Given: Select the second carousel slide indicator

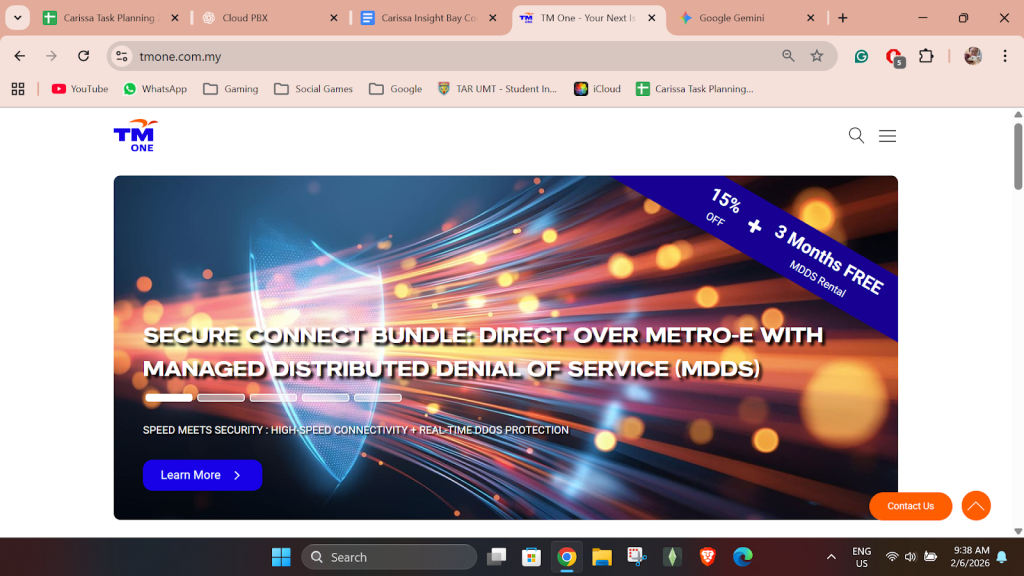Looking at the screenshot, I should (221, 398).
